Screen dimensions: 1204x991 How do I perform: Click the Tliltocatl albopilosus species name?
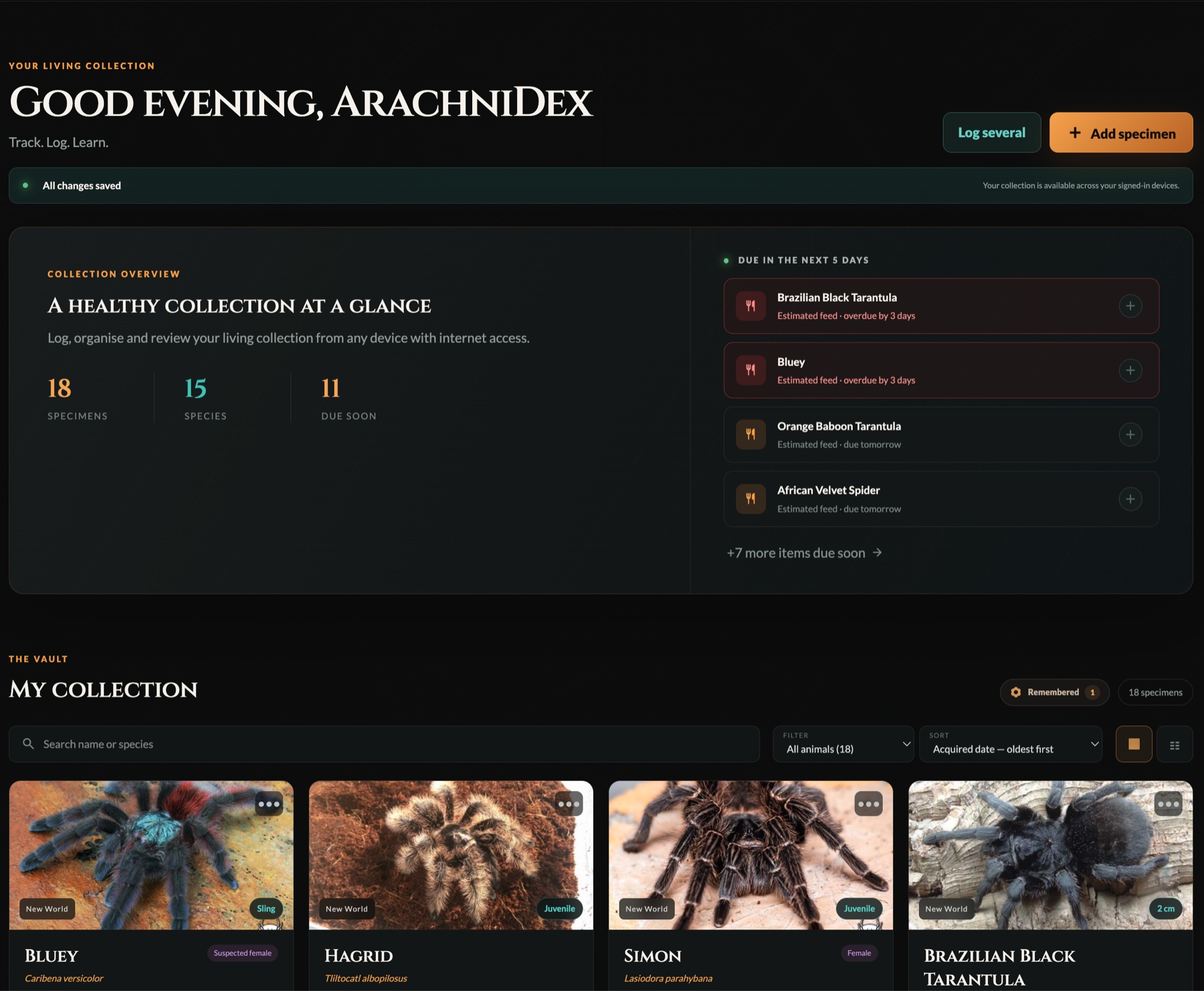(365, 978)
